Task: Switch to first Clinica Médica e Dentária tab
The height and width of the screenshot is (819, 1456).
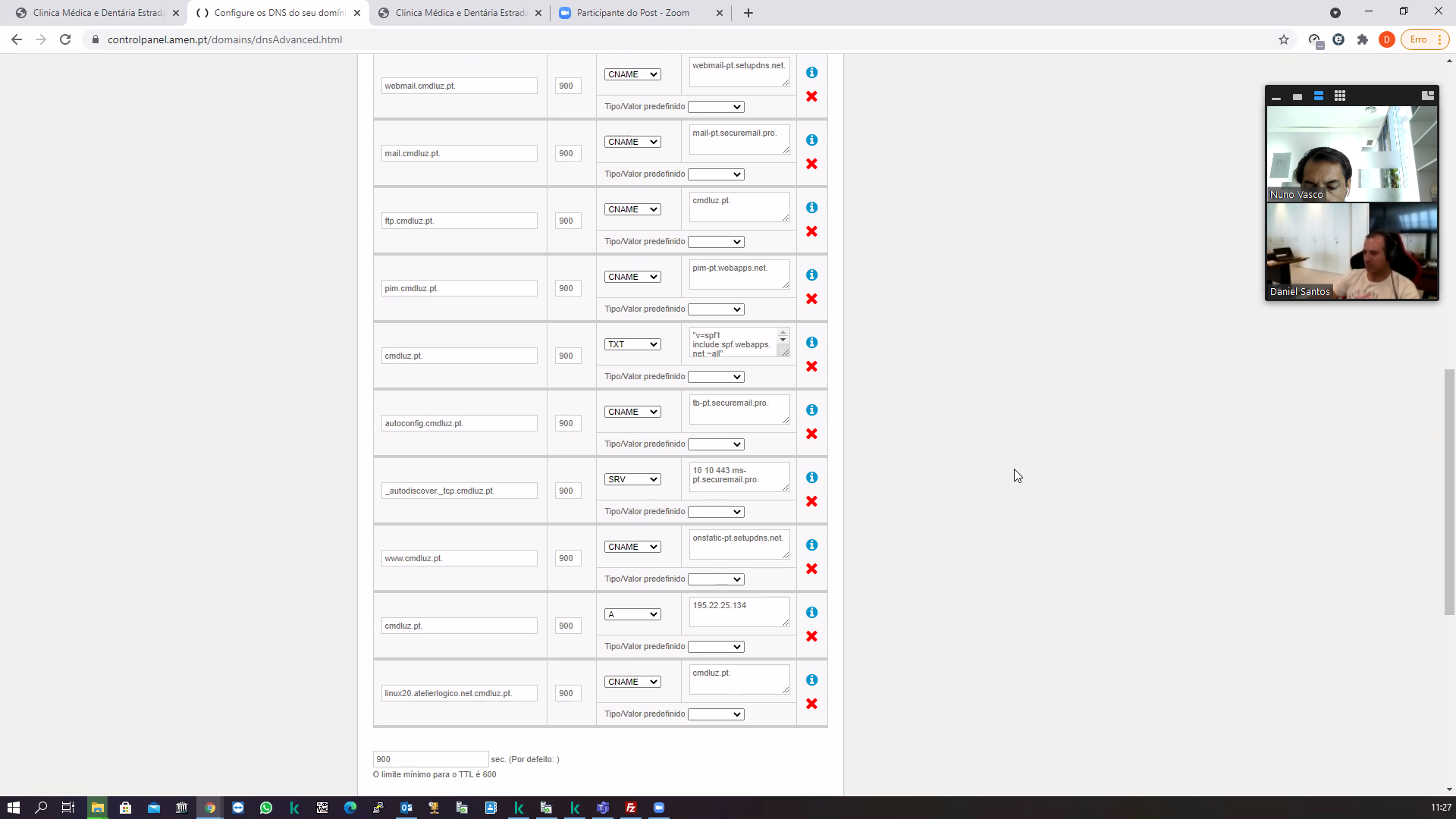Action: [97, 13]
